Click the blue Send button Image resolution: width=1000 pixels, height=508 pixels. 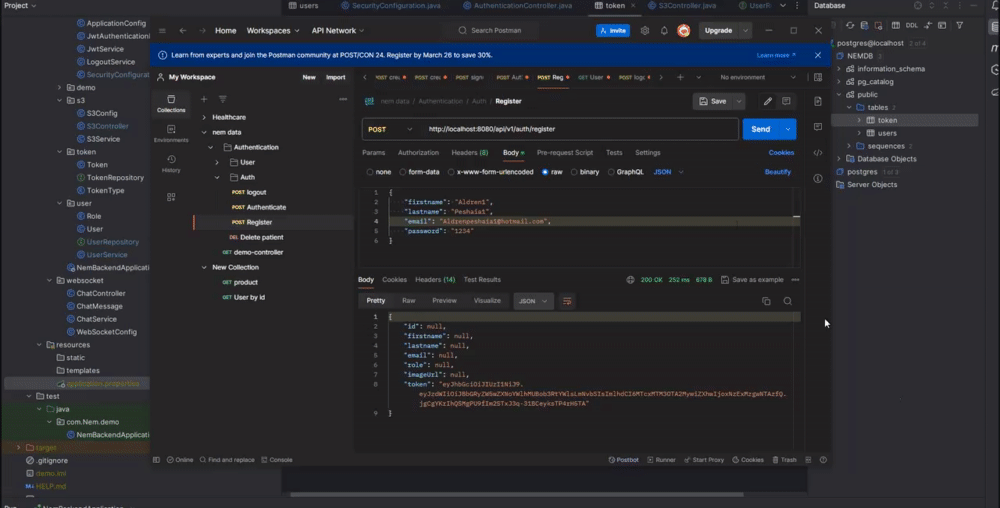761,129
